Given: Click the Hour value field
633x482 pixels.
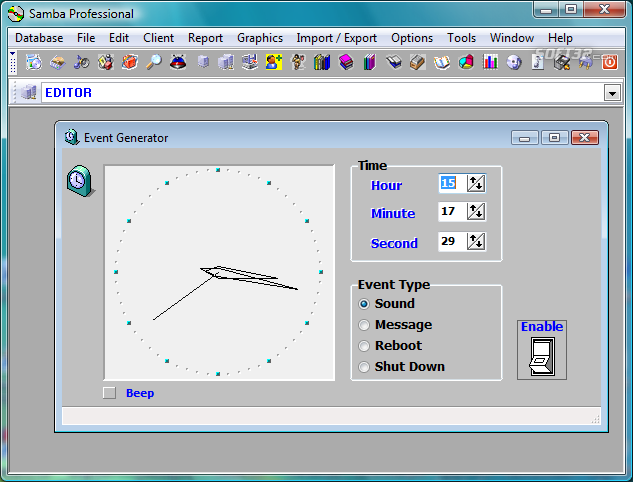Looking at the screenshot, I should 452,183.
